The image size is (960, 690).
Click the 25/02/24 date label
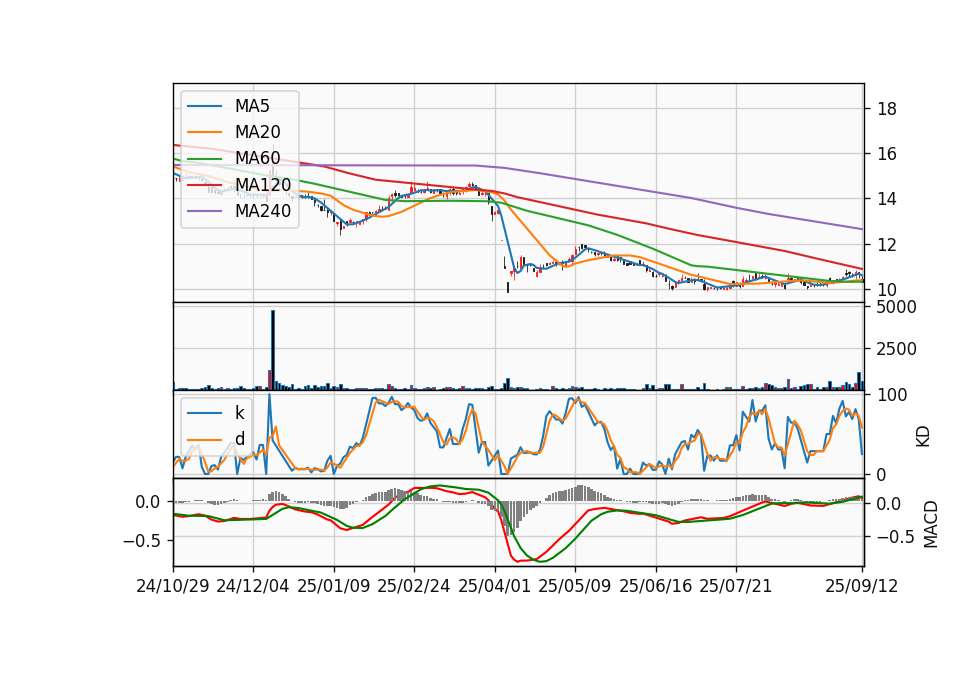[x=414, y=586]
